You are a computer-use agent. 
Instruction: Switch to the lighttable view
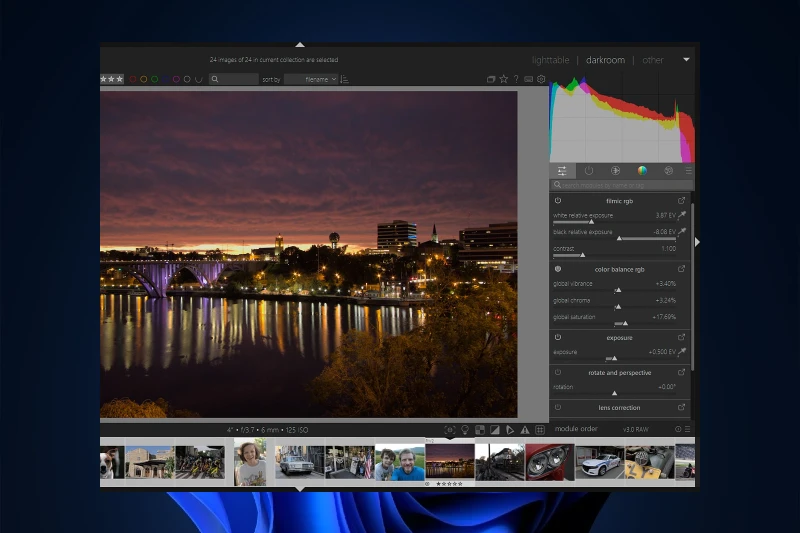click(550, 60)
